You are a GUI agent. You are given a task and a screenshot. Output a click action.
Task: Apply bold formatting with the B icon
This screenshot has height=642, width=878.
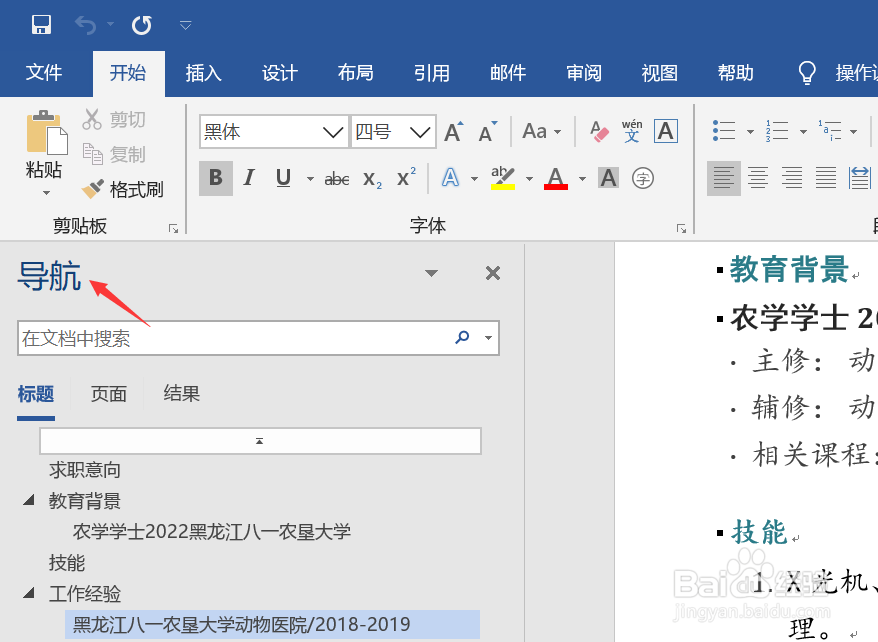click(x=215, y=178)
